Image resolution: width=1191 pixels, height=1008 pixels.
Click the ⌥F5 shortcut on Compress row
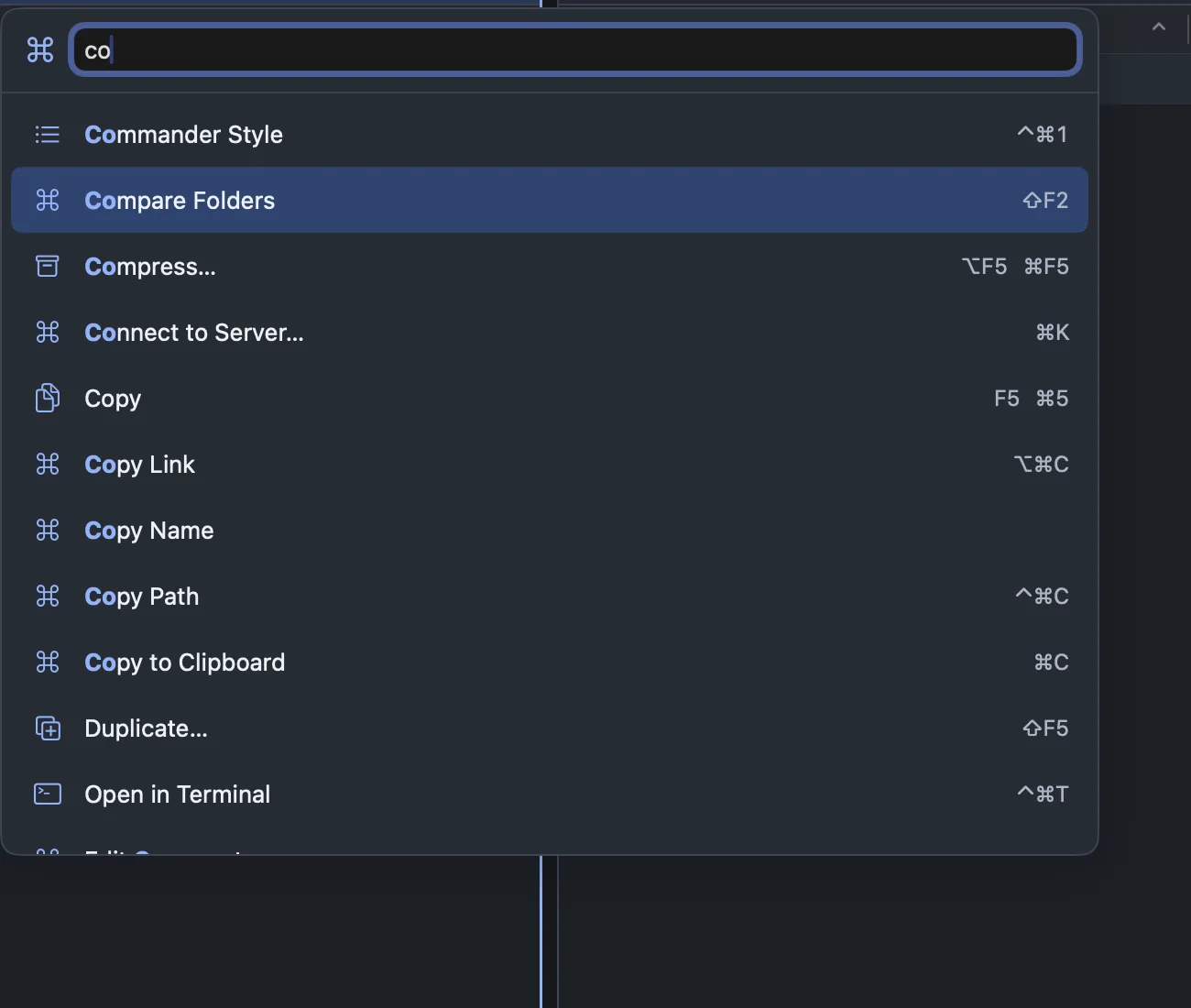pyautogui.click(x=984, y=266)
